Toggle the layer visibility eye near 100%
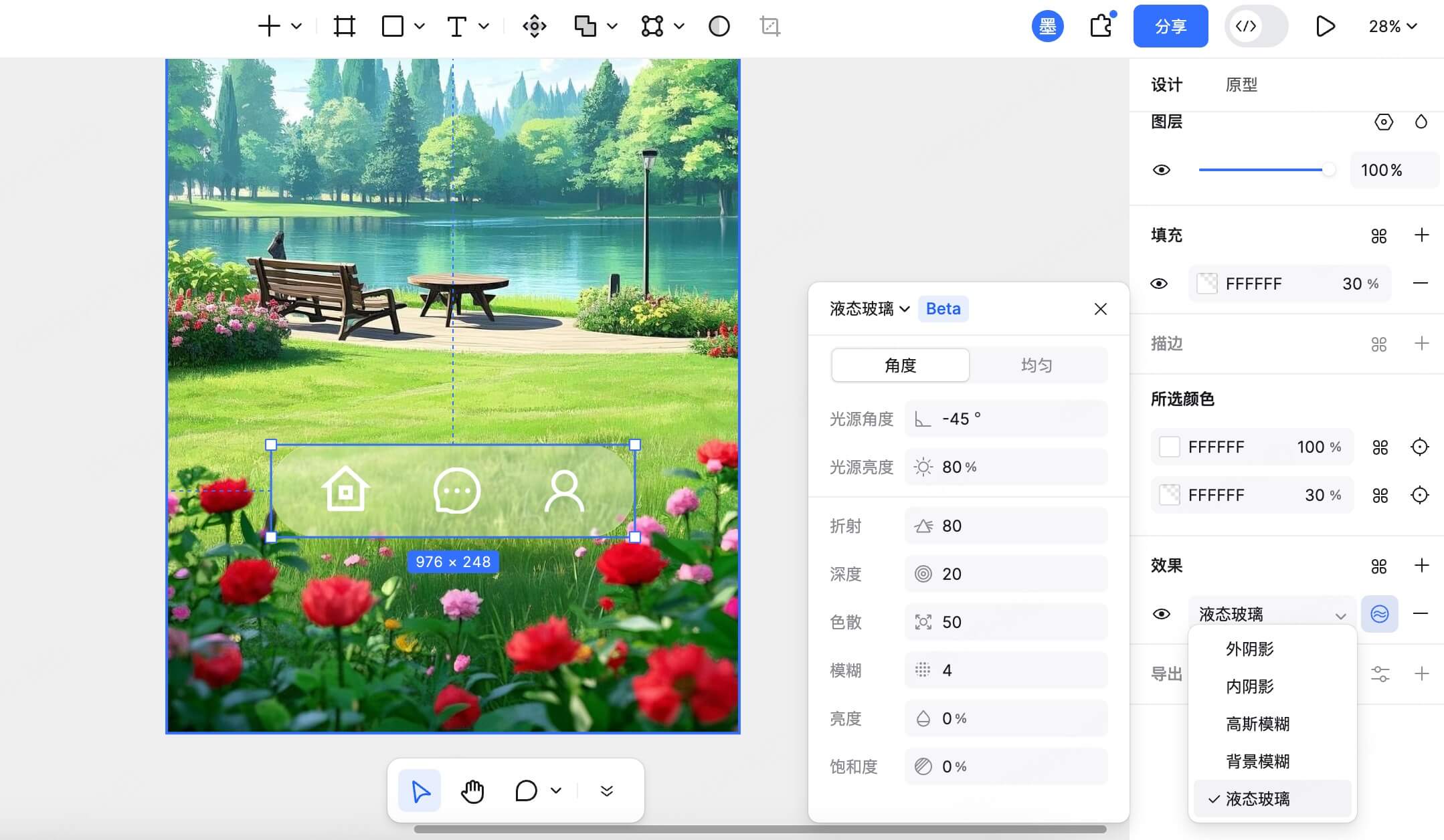 pos(1162,170)
